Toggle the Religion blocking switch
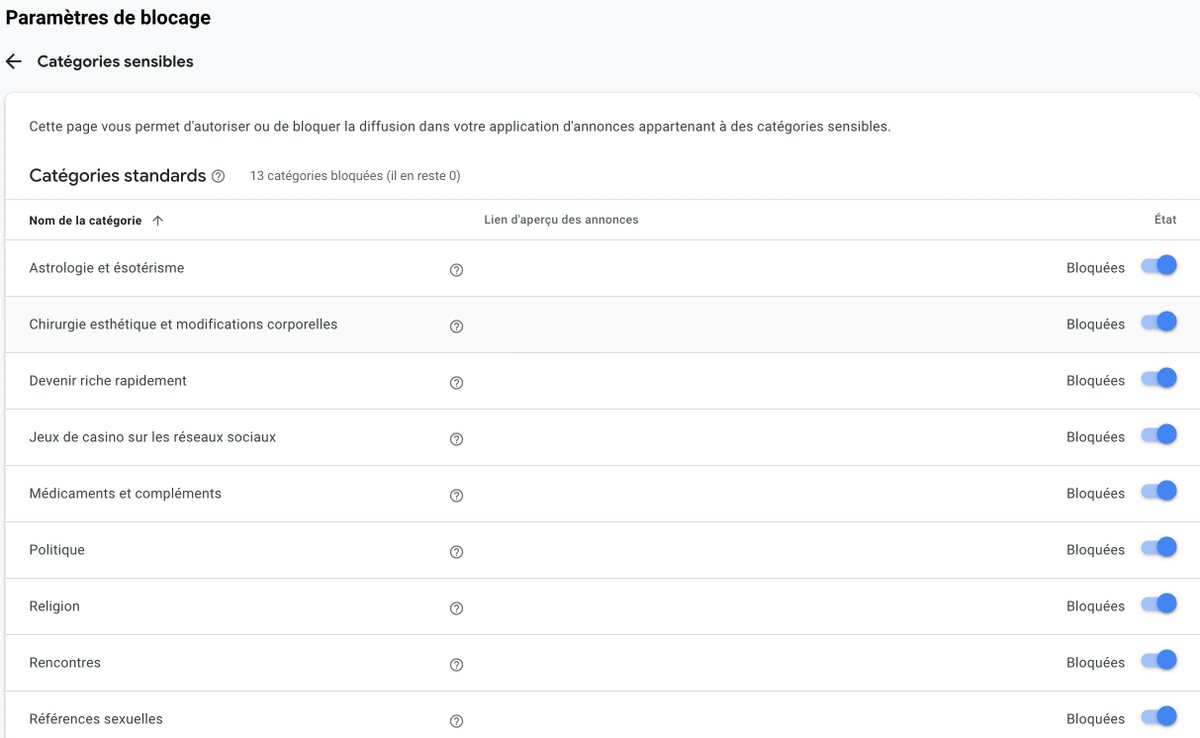The image size is (1200, 738). coord(1158,604)
